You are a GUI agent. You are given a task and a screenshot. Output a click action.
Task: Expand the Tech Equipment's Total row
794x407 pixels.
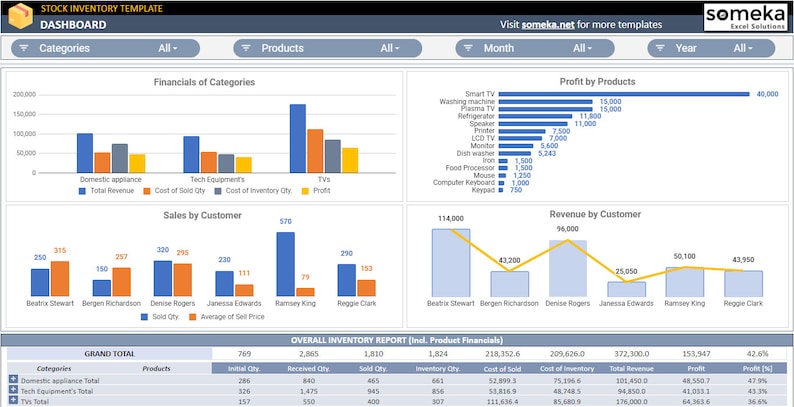pyautogui.click(x=13, y=390)
